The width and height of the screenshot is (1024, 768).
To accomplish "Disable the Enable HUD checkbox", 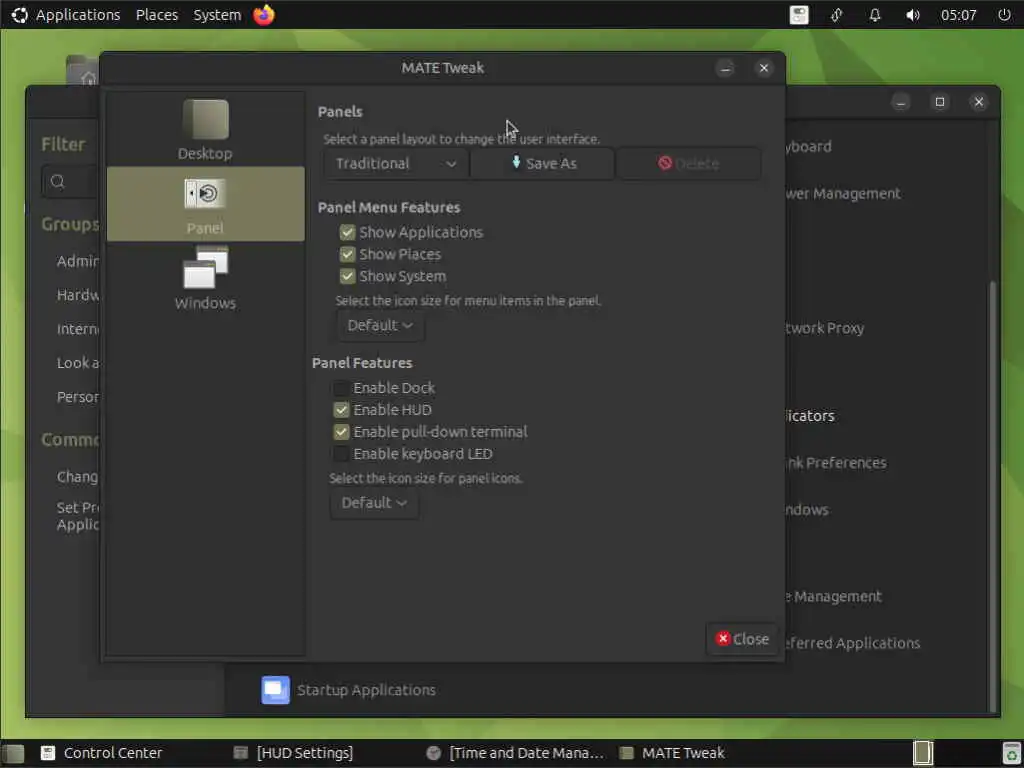I will point(341,410).
